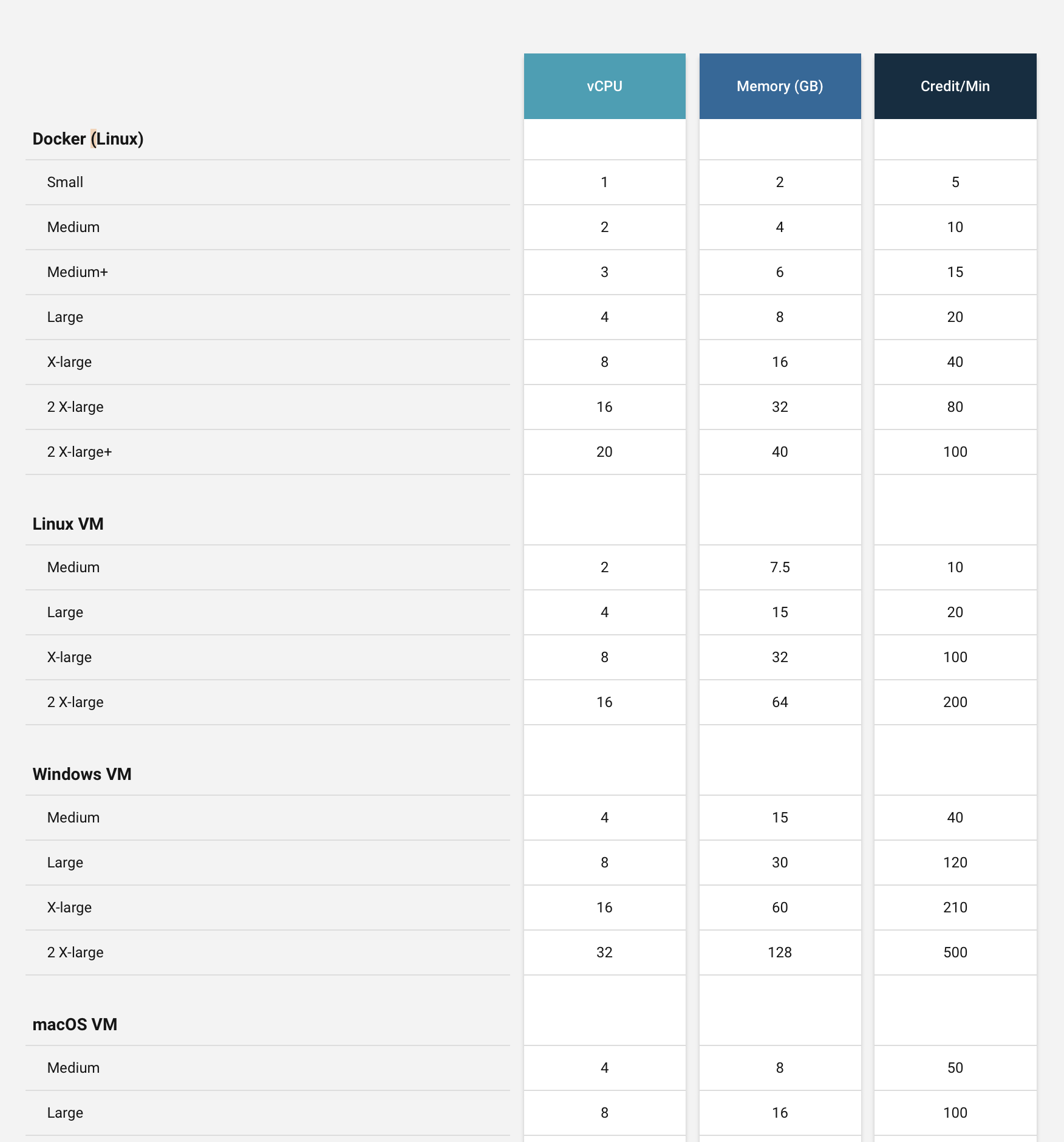Viewport: 1064px width, 1142px height.
Task: Click the 500 credit/min value cell
Action: click(955, 952)
